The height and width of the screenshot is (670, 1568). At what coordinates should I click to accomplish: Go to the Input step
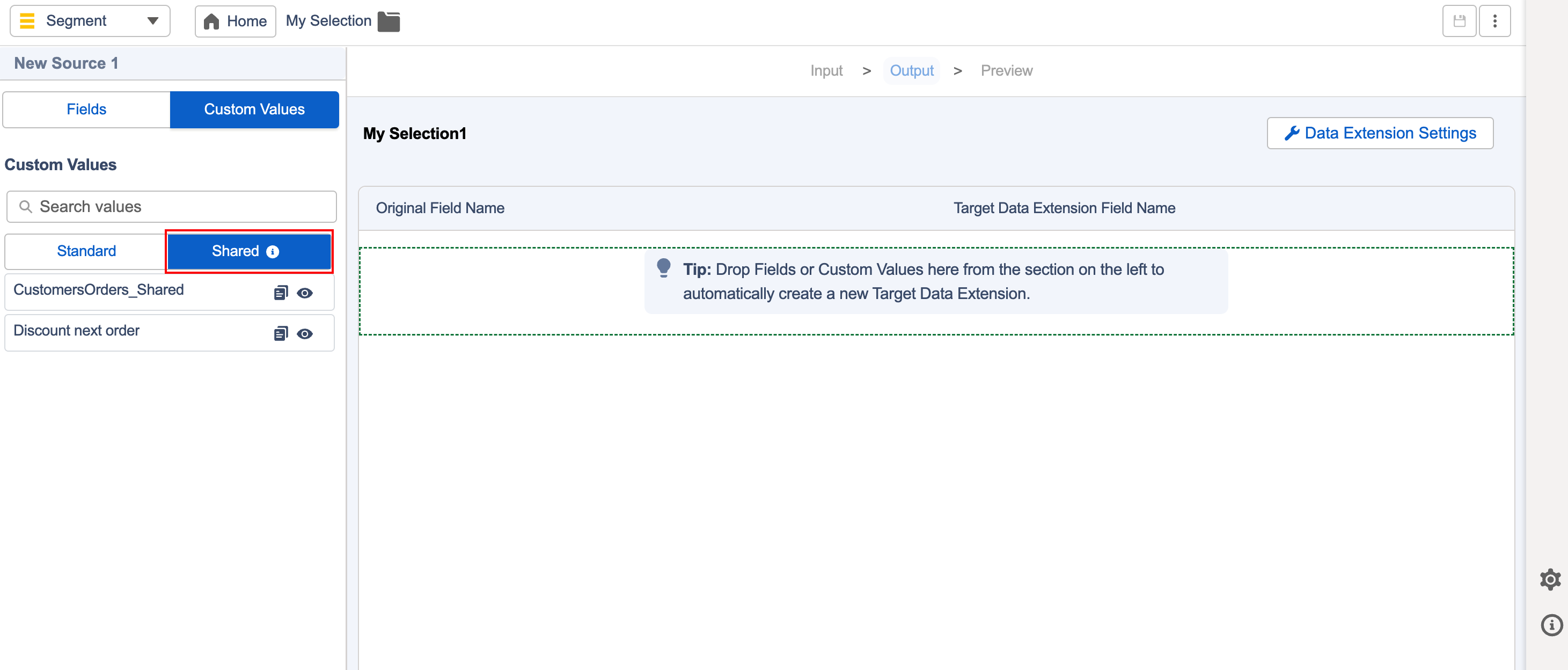(826, 71)
